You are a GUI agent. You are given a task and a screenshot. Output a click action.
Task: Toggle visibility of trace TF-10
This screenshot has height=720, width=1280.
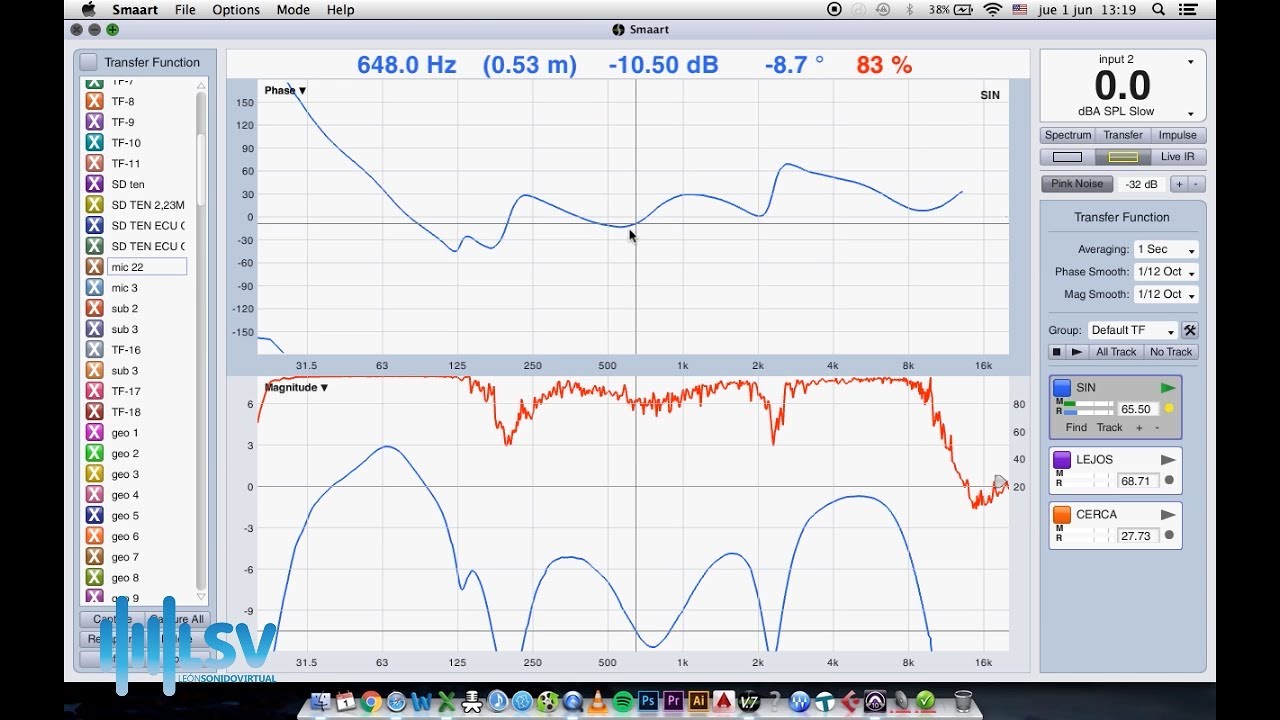click(x=94, y=143)
